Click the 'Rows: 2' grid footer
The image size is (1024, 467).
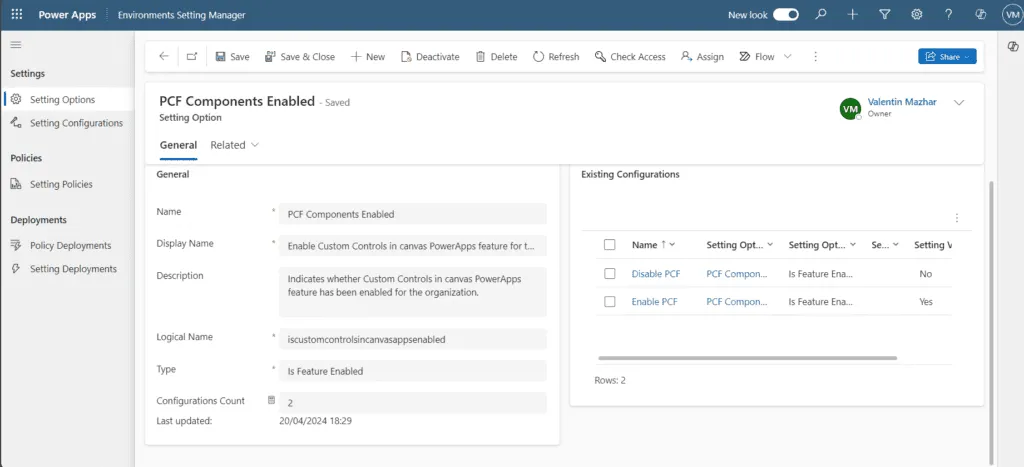click(x=610, y=380)
